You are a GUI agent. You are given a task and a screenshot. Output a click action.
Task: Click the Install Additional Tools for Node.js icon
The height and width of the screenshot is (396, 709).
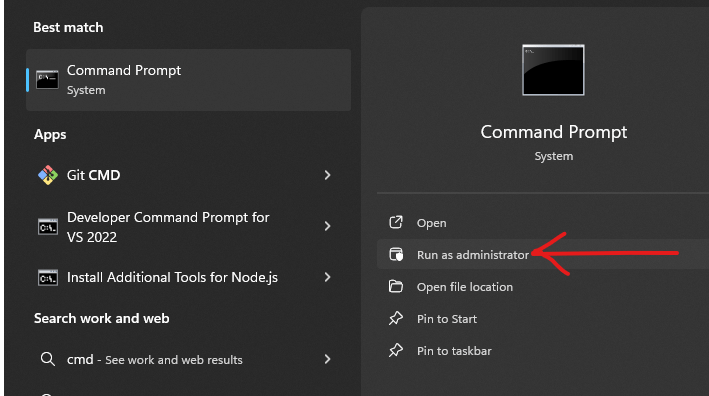[47, 278]
